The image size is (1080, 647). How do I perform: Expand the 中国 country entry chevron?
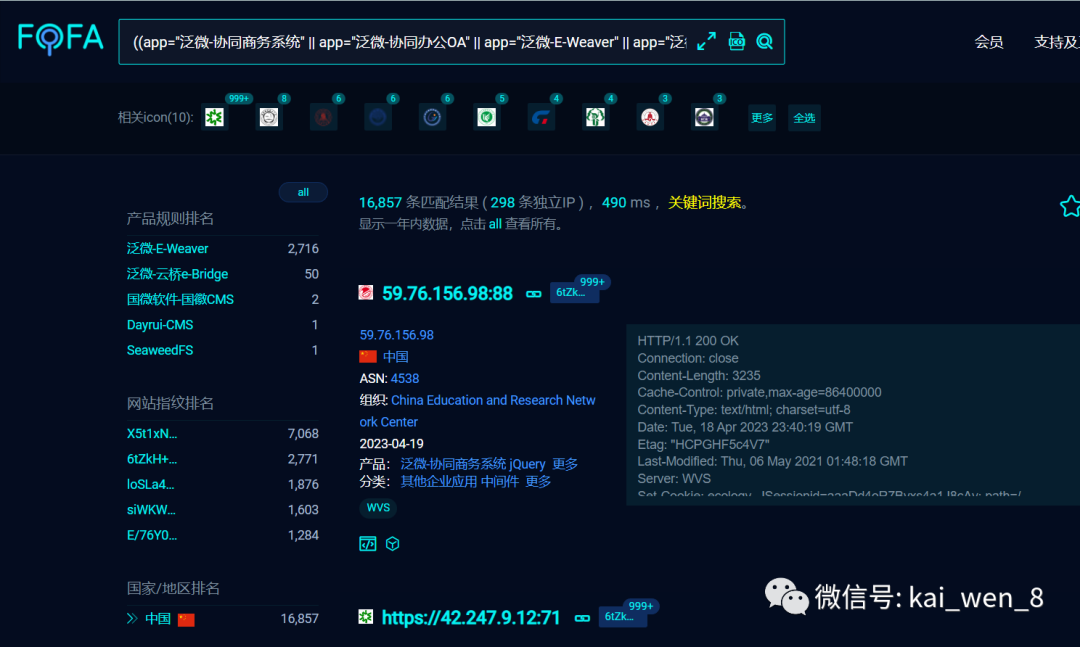(132, 618)
